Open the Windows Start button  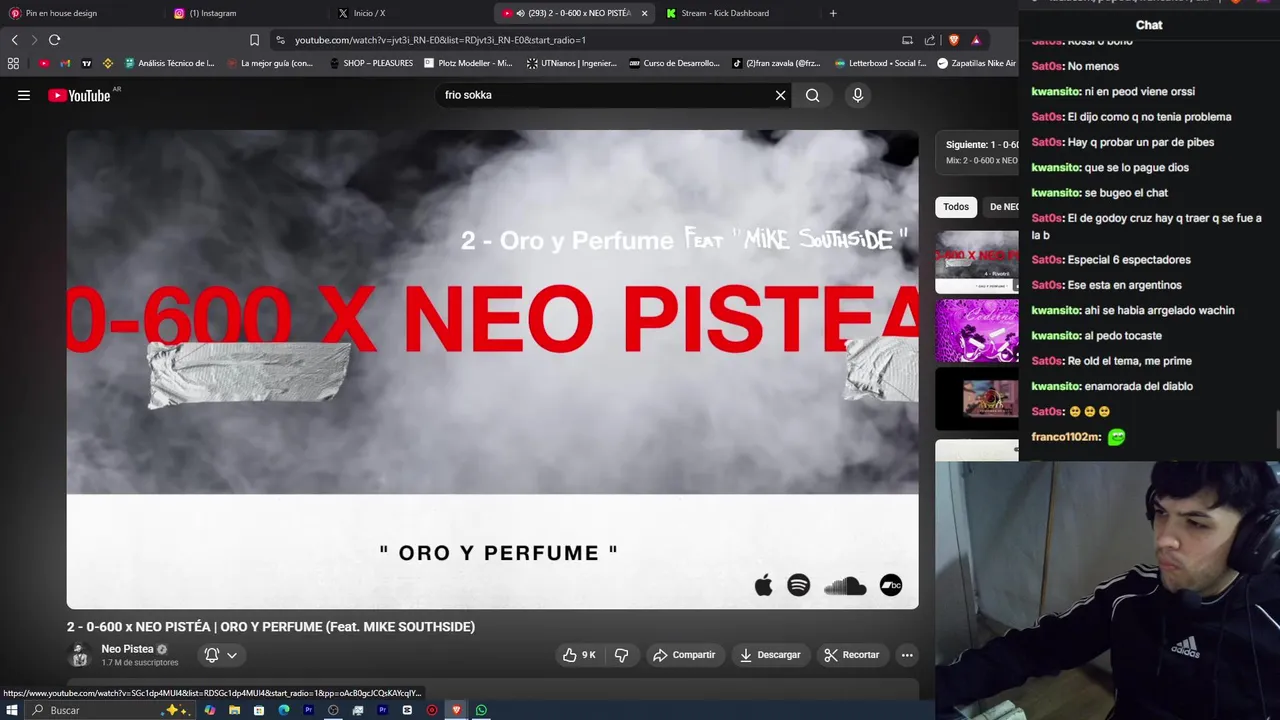click(12, 710)
